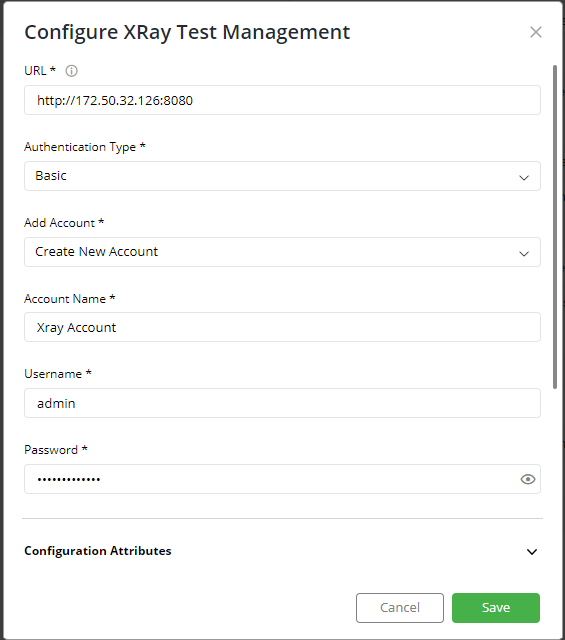This screenshot has height=640, width=565.
Task: Click the Authentication Type chevron arrow
Action: pos(524,178)
